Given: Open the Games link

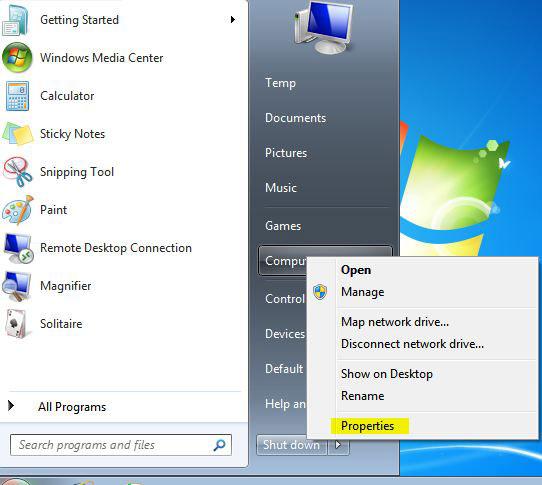Looking at the screenshot, I should (x=283, y=226).
